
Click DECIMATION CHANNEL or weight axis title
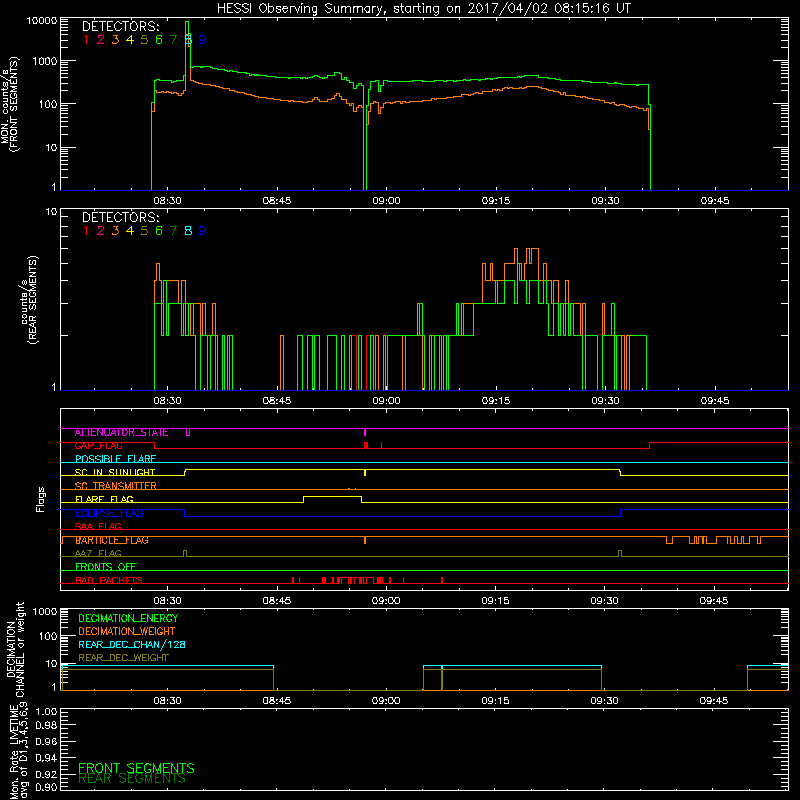pos(15,649)
